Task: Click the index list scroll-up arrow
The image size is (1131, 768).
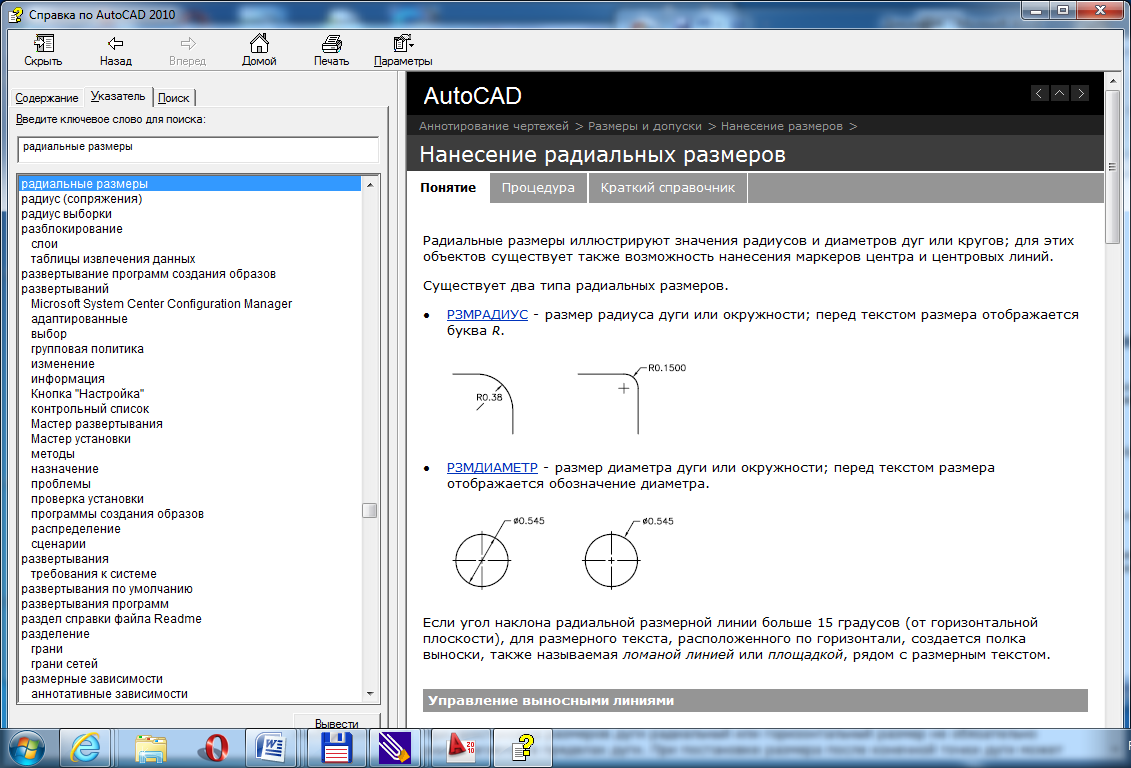Action: pyautogui.click(x=370, y=185)
